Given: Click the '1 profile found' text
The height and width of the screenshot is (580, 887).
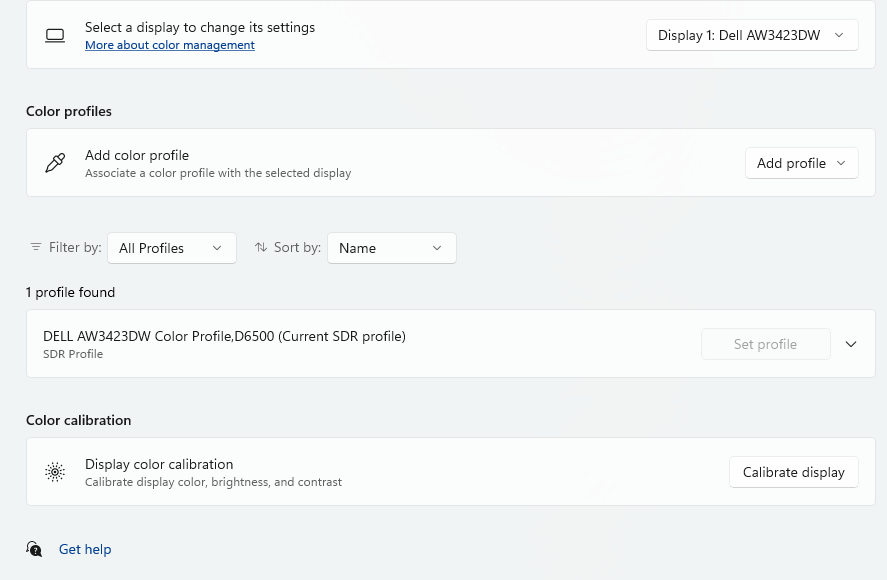Looking at the screenshot, I should click(70, 293).
